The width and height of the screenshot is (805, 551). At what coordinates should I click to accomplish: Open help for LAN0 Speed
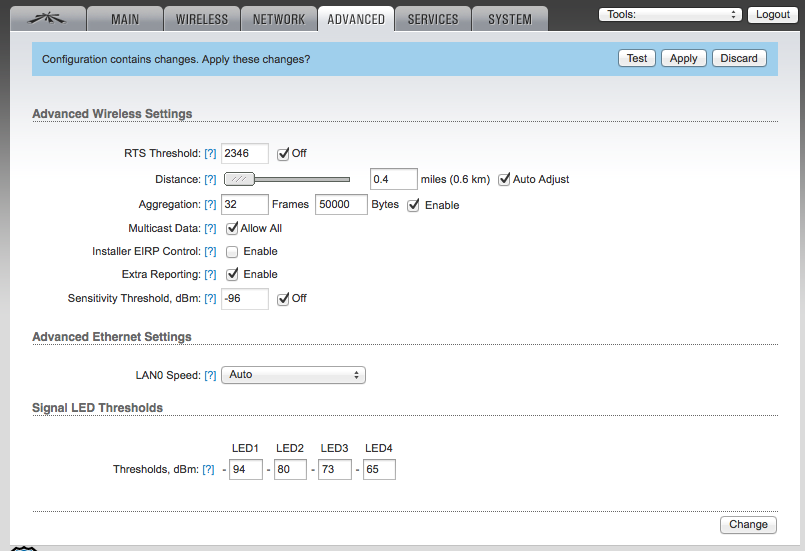tap(210, 375)
